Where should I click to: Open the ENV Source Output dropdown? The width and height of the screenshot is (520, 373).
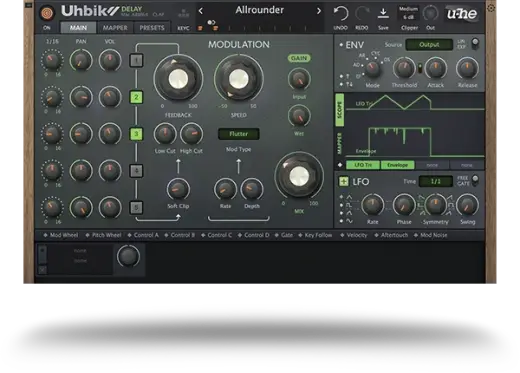429,45
